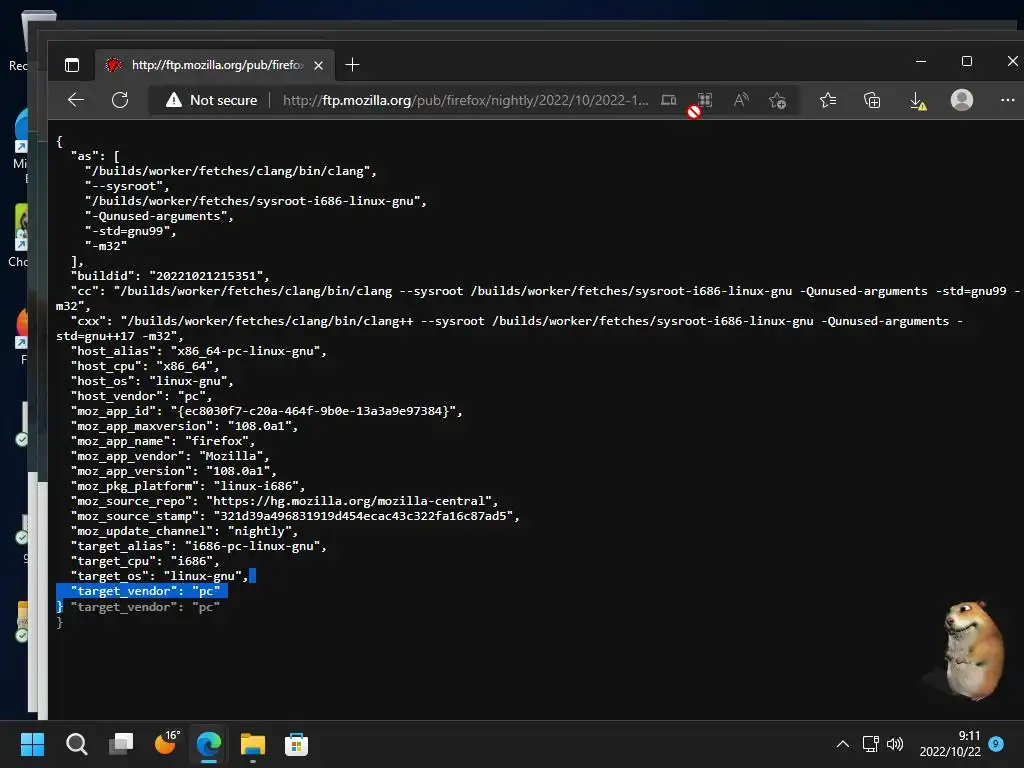This screenshot has width=1024, height=768.
Task: Click the Not secure warning indicator
Action: (211, 100)
